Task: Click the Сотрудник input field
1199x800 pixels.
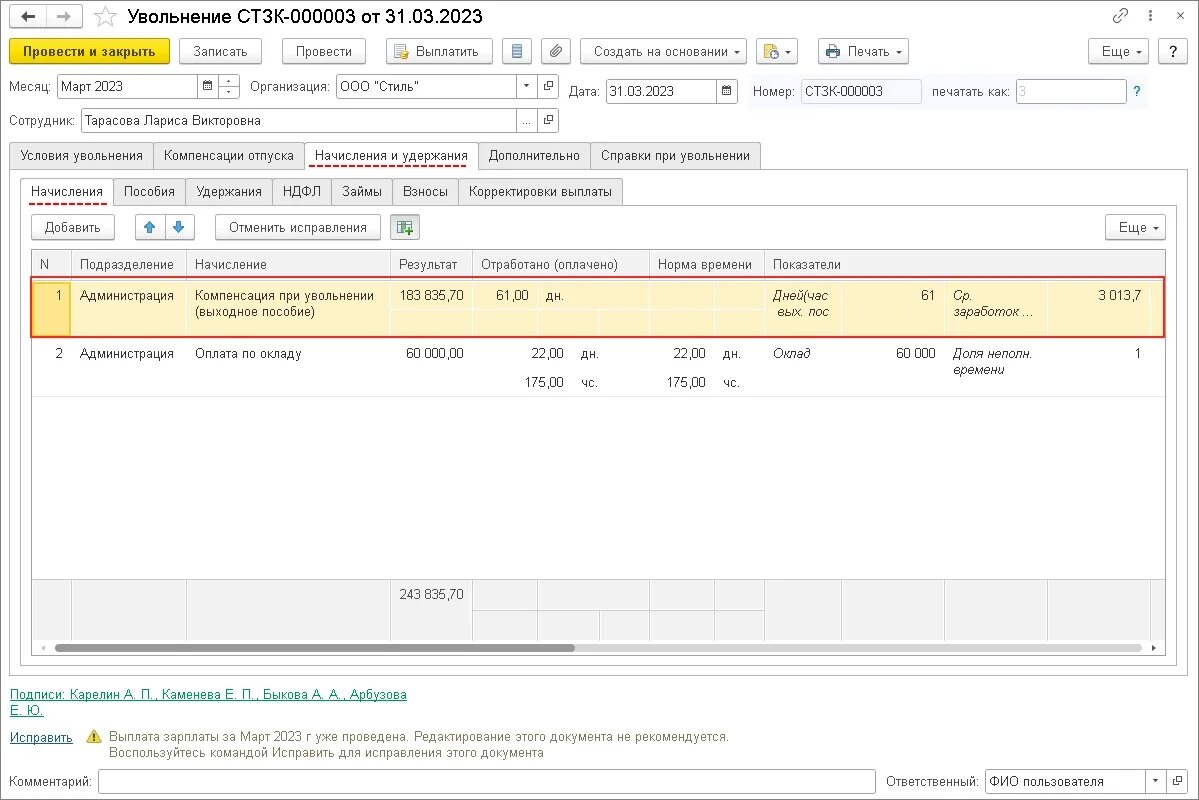Action: (x=299, y=120)
